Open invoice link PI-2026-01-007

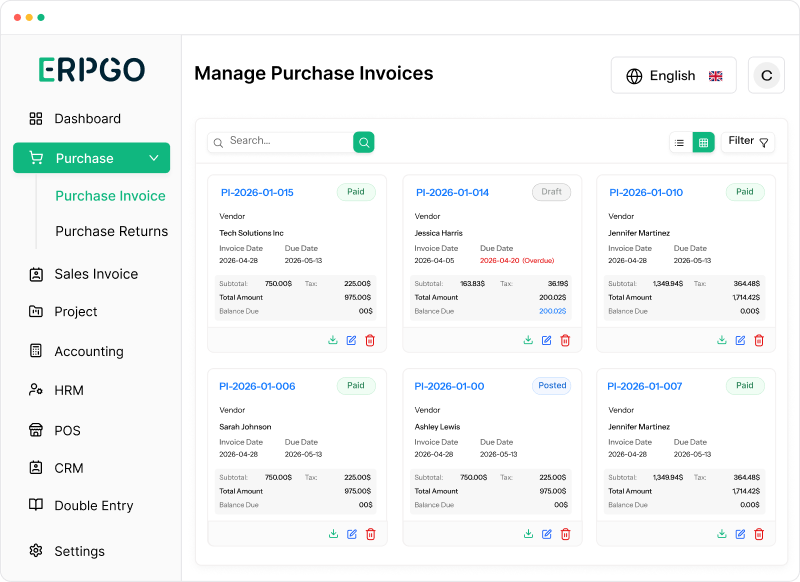[x=644, y=386]
